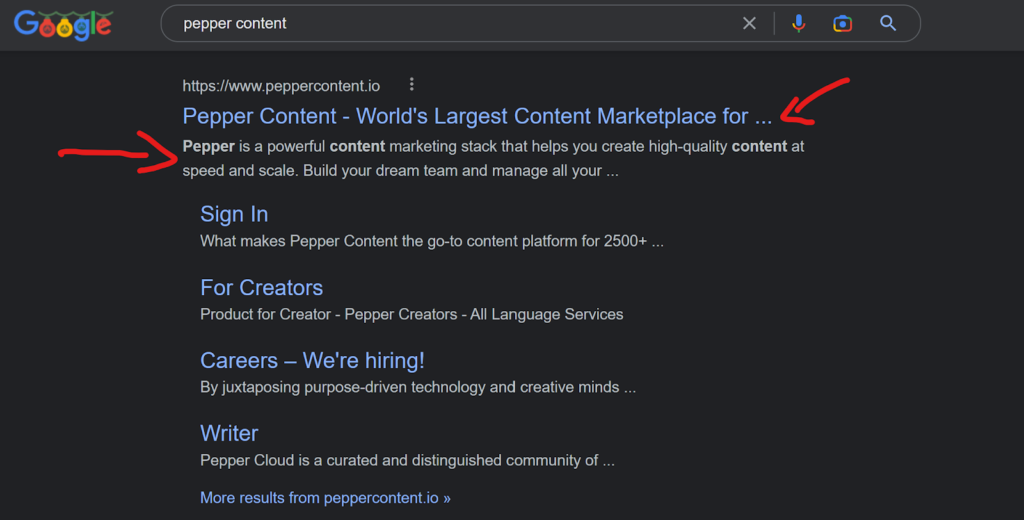Click the red arrow pointing at the result title

click(x=815, y=103)
